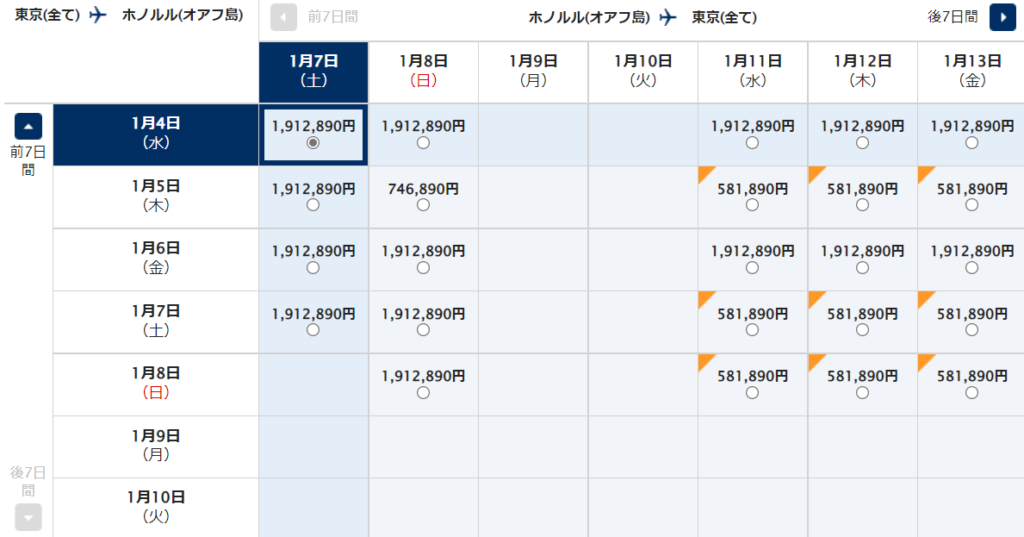Select fare radio for 1月6日 departure, 1月13日 return
The image size is (1024, 537).
point(972,268)
